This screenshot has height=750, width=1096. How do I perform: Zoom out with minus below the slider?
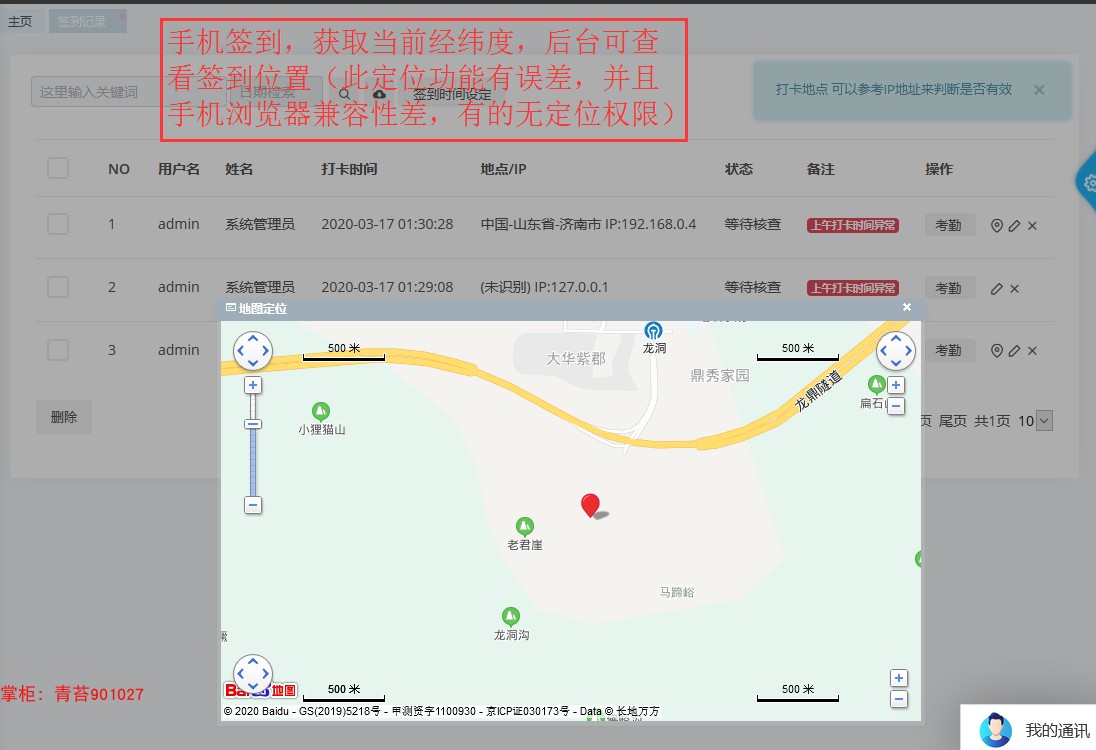point(253,505)
